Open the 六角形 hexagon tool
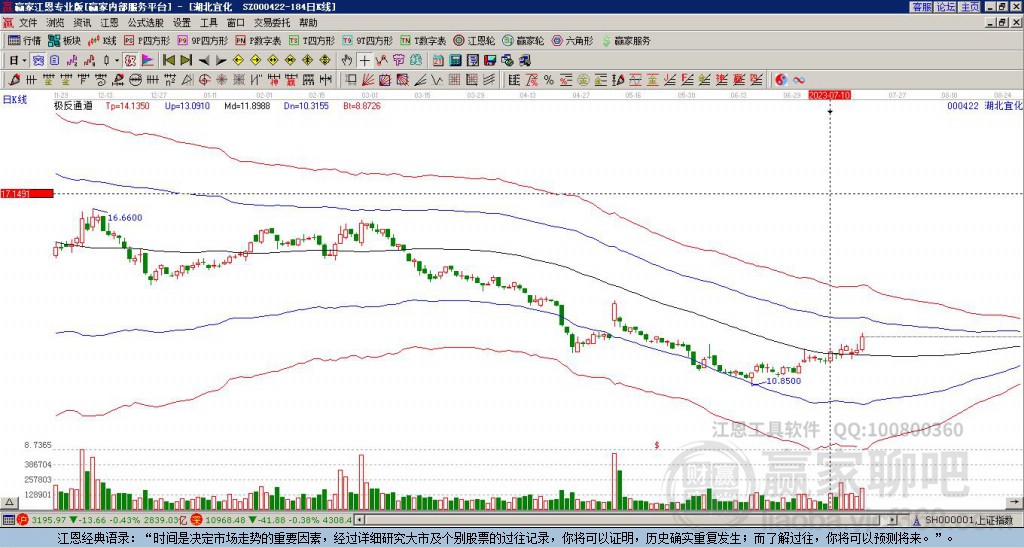The width and height of the screenshot is (1024, 548). pyautogui.click(x=572, y=40)
